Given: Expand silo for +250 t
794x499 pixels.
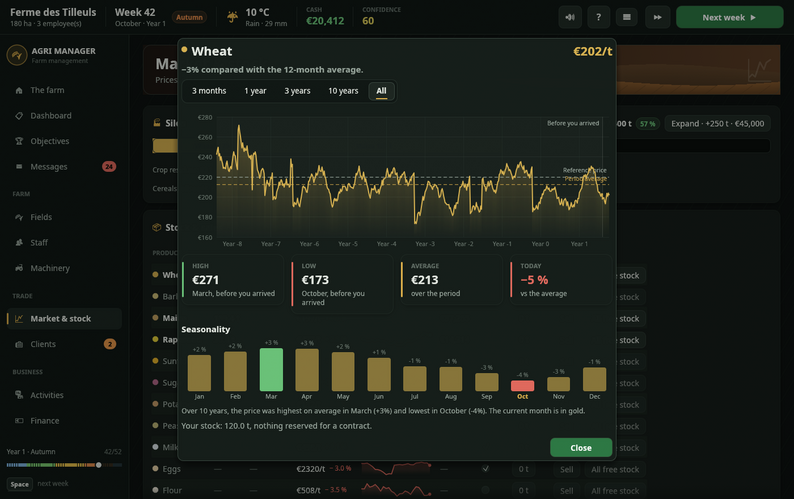Looking at the screenshot, I should tap(718, 124).
